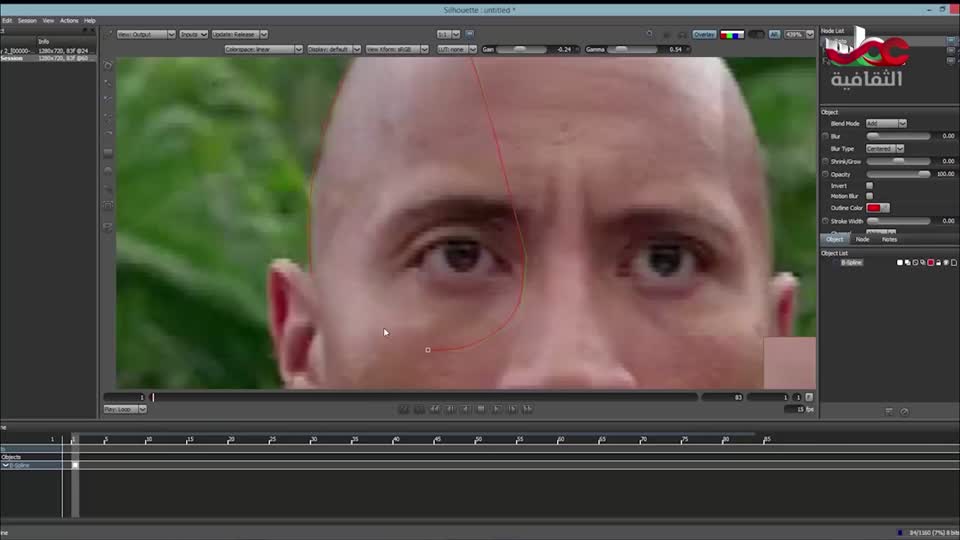The image size is (960, 540).
Task: Switch to the Notes tab
Action: [889, 239]
